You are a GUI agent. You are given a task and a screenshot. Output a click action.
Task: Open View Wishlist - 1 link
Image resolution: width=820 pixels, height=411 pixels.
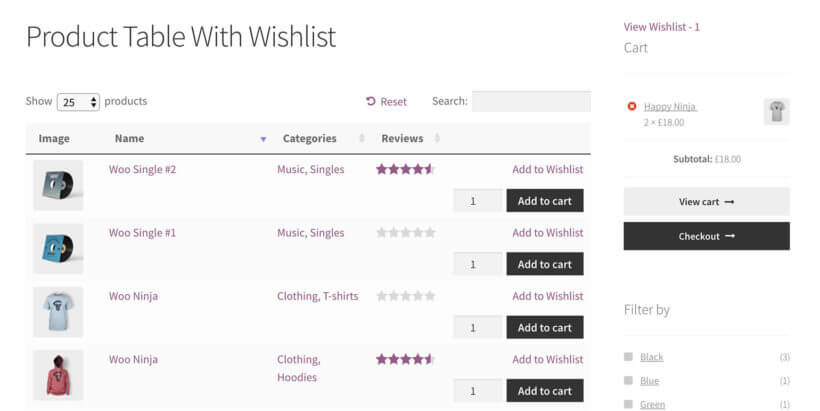click(662, 27)
